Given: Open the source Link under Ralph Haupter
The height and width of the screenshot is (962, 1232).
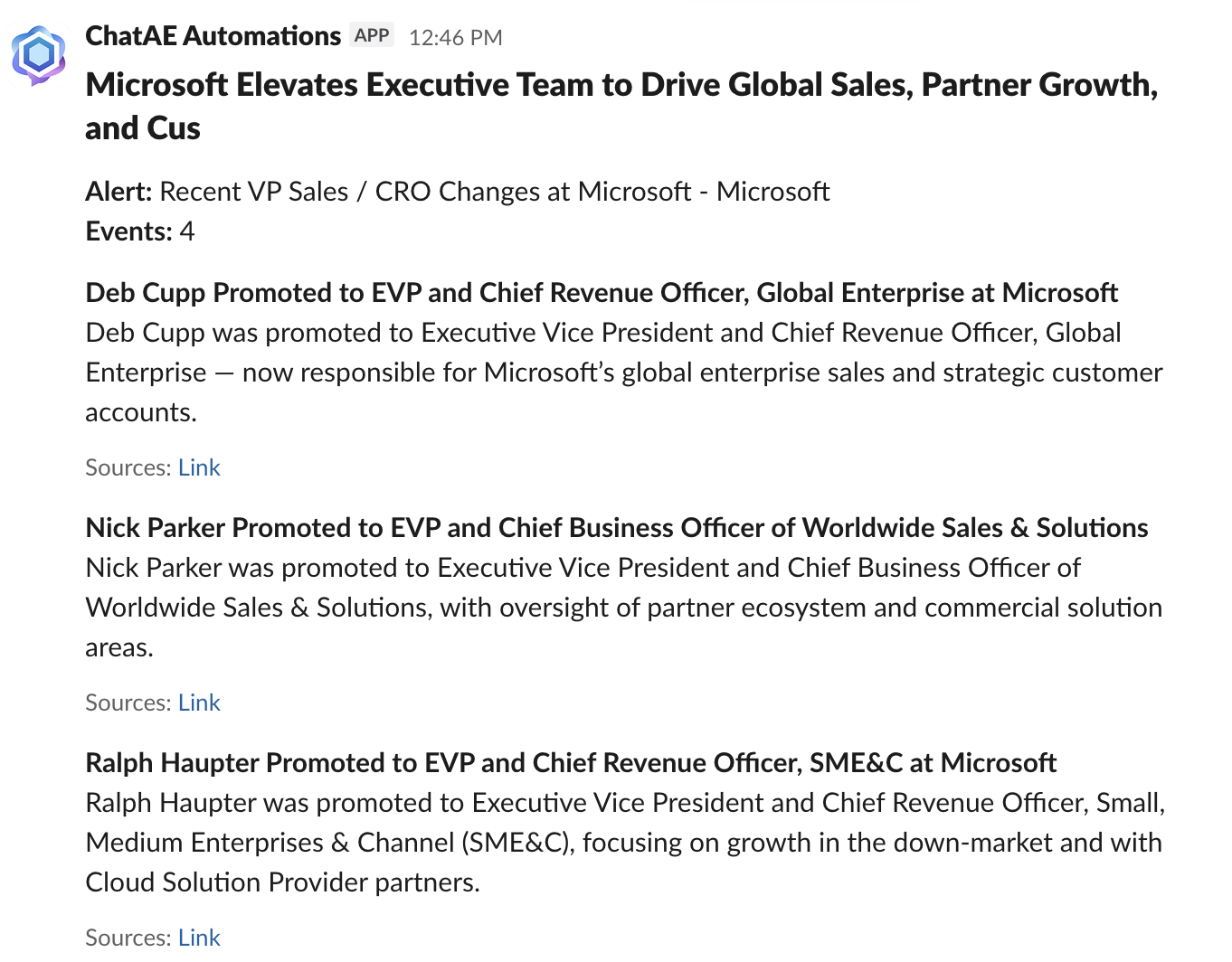Looking at the screenshot, I should pyautogui.click(x=199, y=938).
